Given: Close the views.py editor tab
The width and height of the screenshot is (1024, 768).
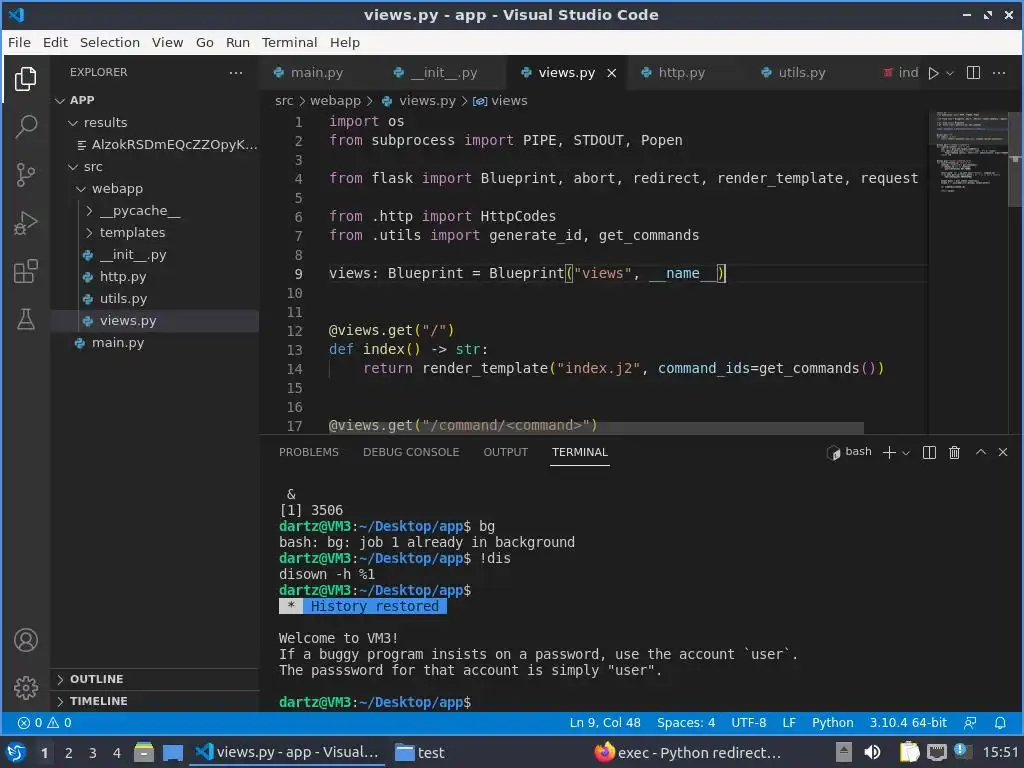Looking at the screenshot, I should tap(611, 73).
